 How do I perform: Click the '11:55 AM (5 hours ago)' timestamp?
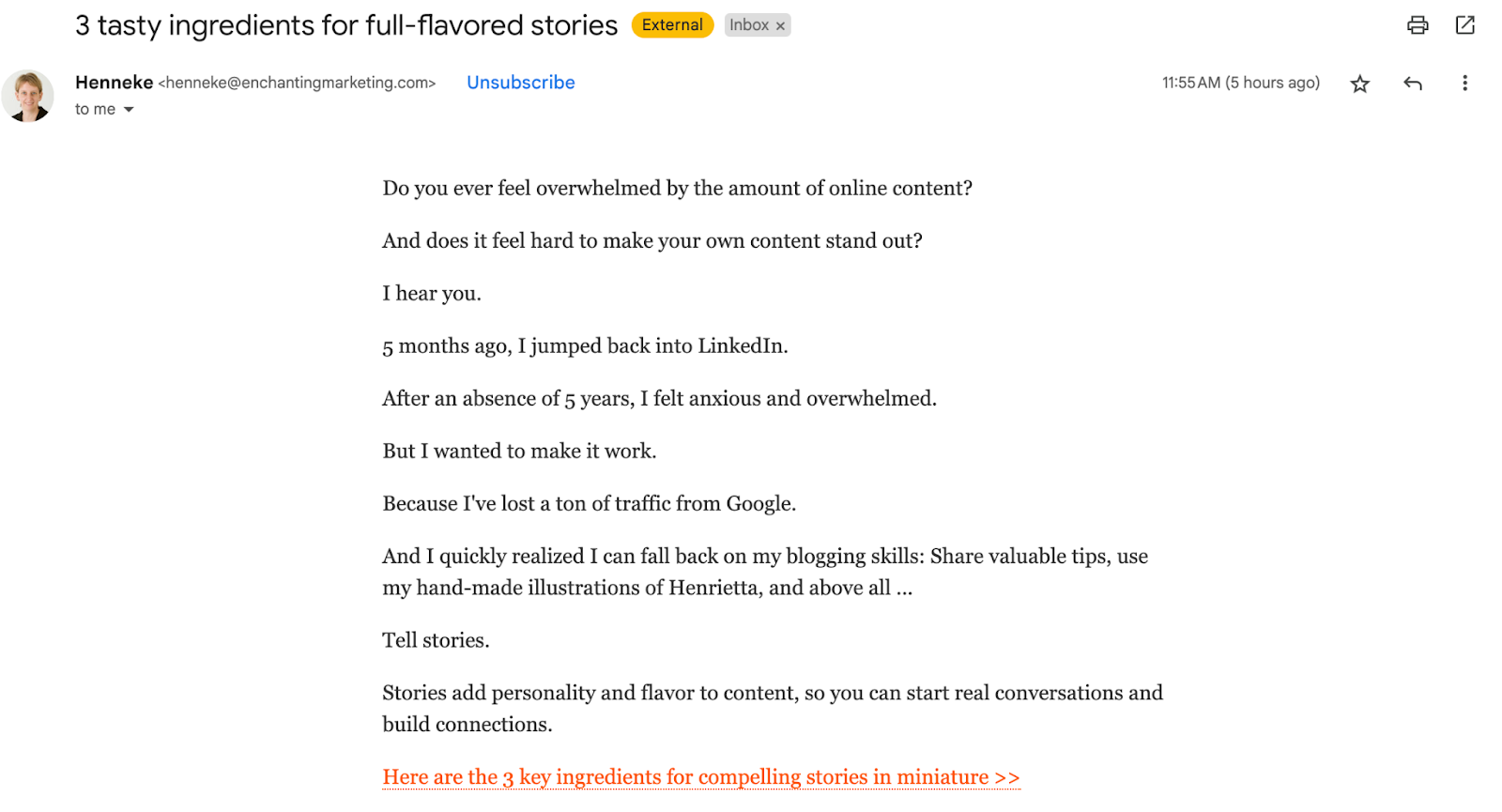pos(1240,83)
